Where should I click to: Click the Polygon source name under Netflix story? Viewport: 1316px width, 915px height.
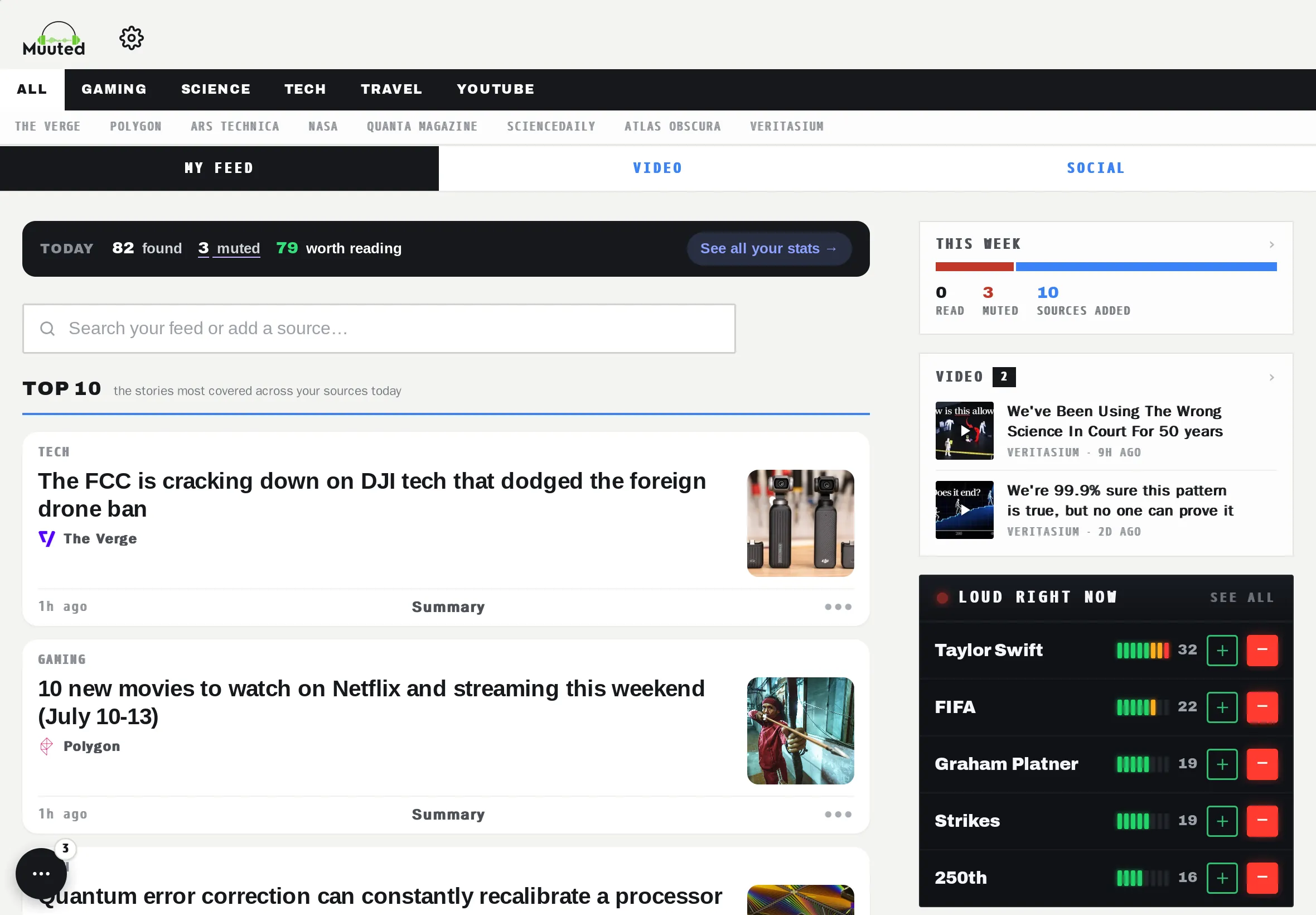coord(91,746)
